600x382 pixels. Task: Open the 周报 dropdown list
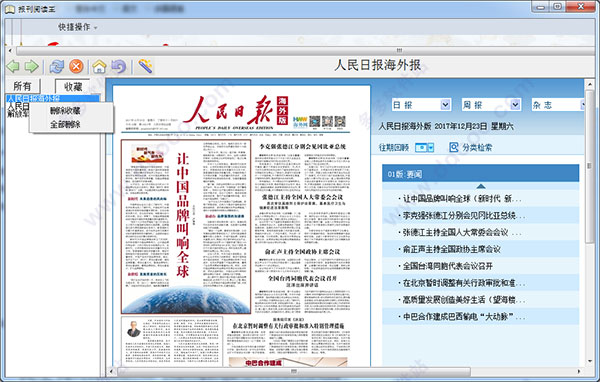[x=515, y=105]
